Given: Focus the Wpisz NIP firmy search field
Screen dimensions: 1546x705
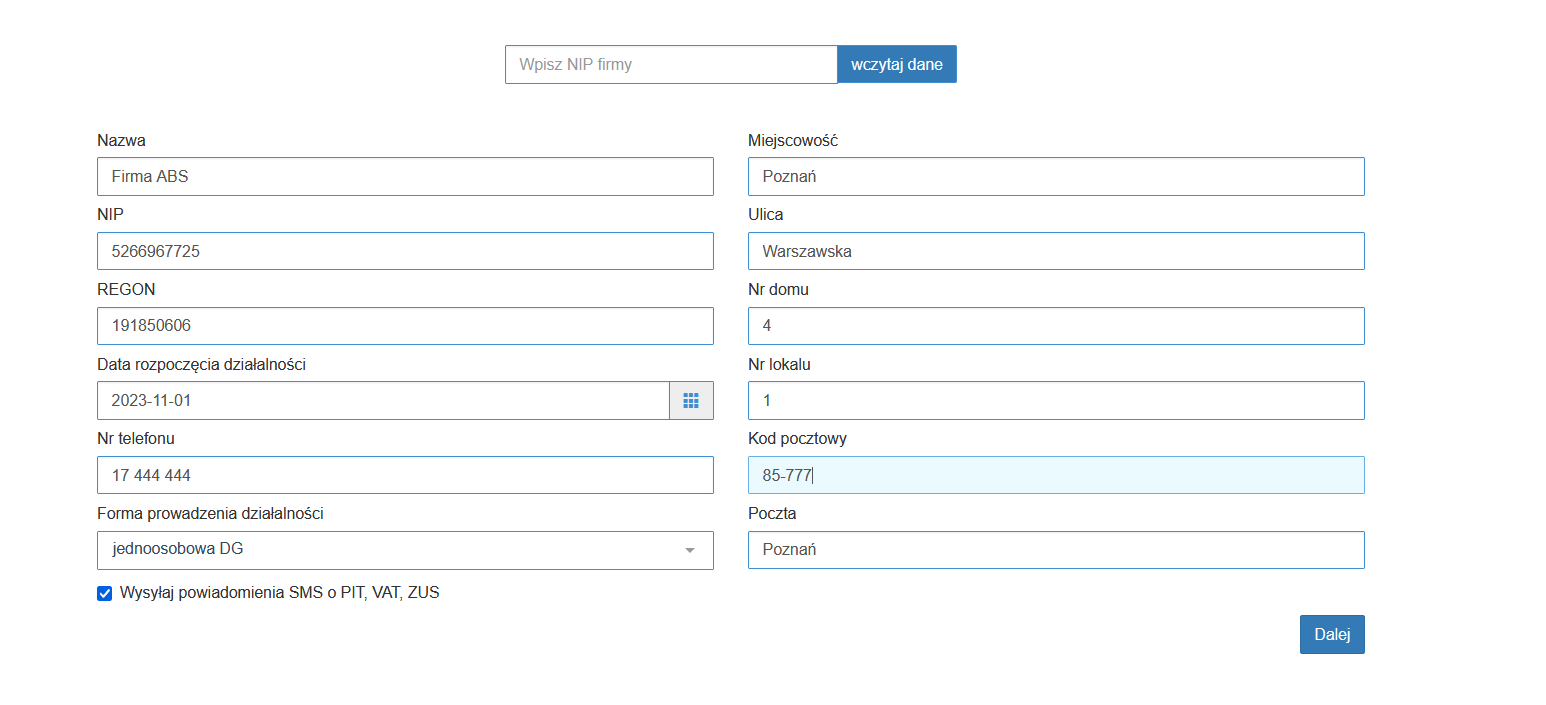Looking at the screenshot, I should click(x=670, y=64).
